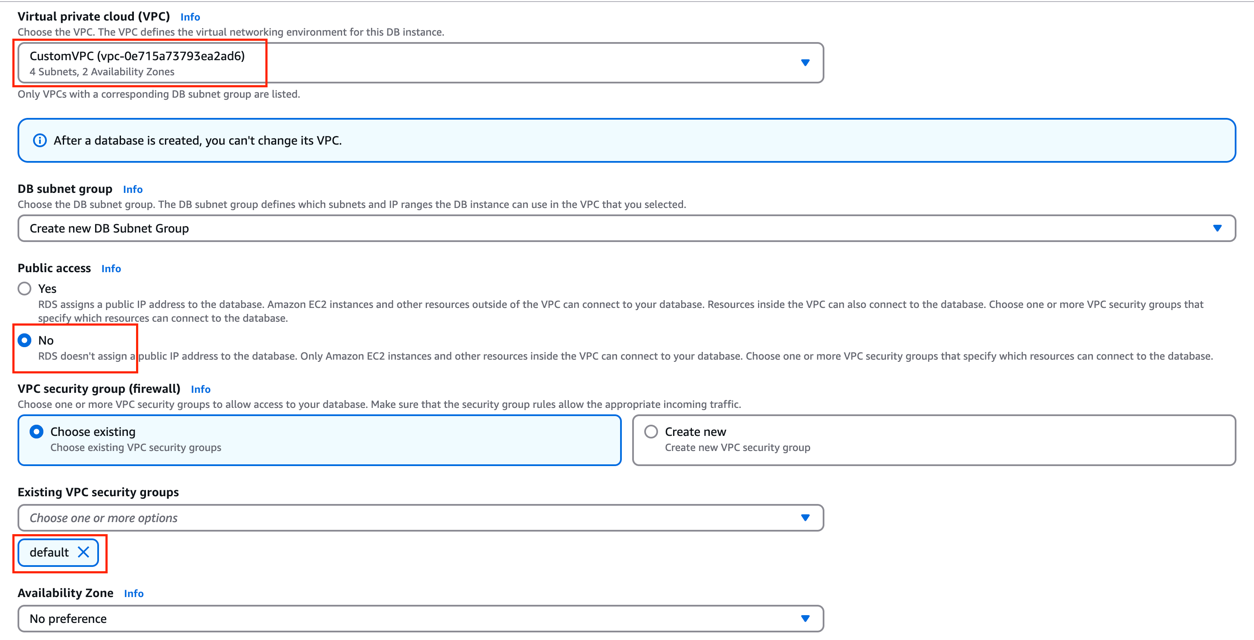Click the info icon in VPC notice
Screen dimensions: 1254x640
[40, 141]
